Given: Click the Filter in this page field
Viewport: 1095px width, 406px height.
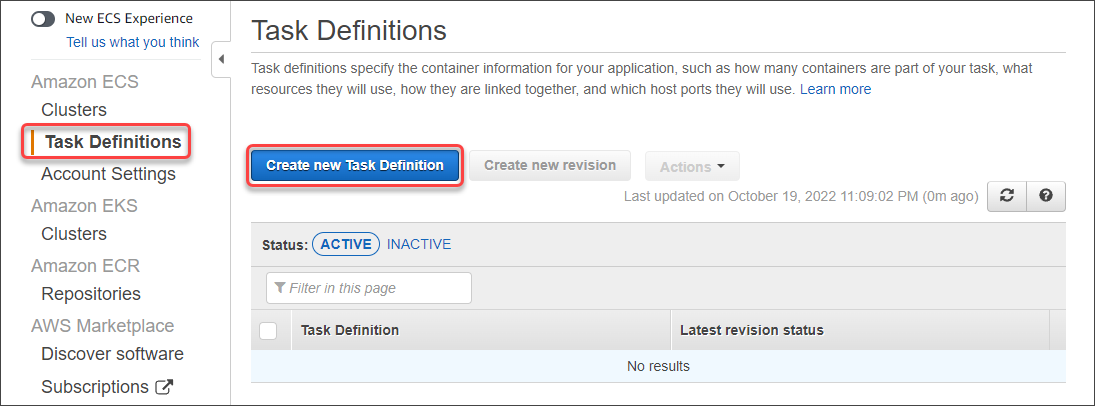Looking at the screenshot, I should click(369, 288).
